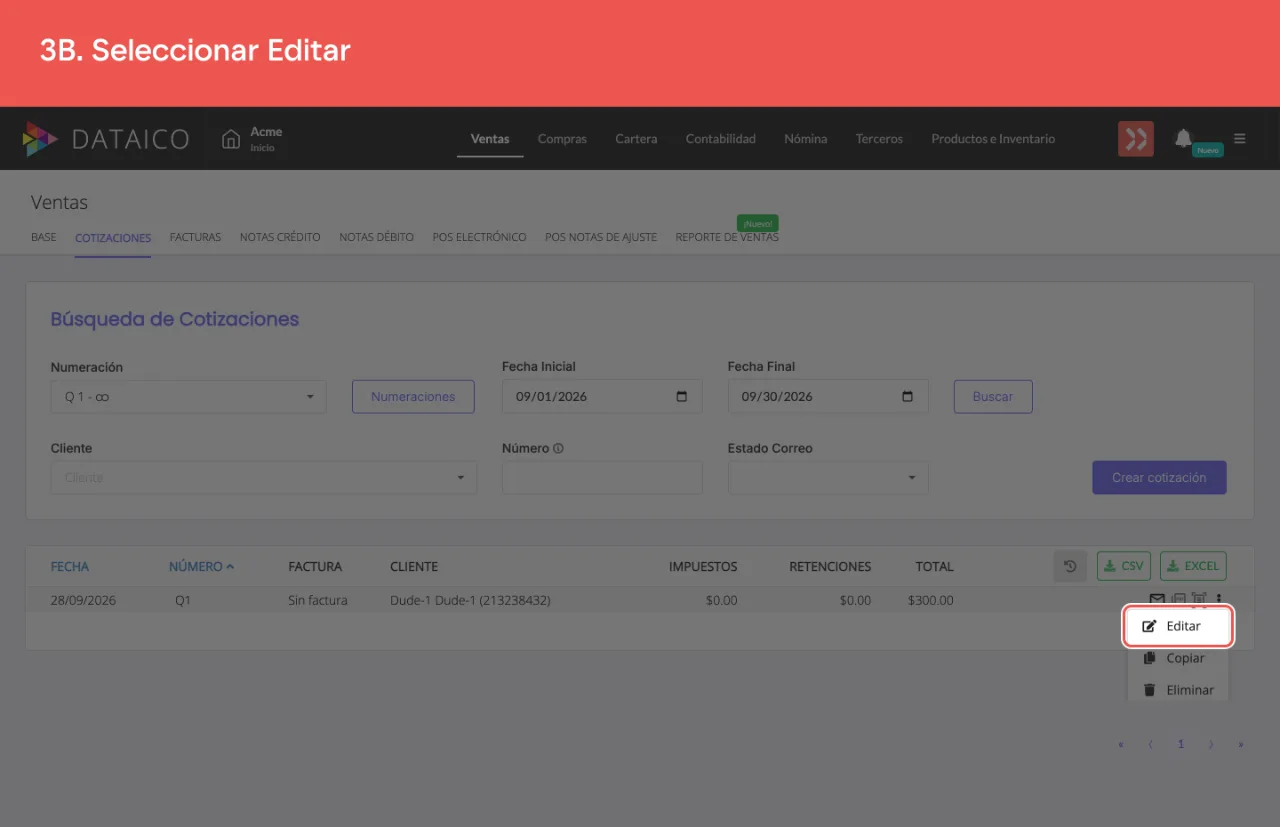Click the history refresh icon above table

point(1070,566)
